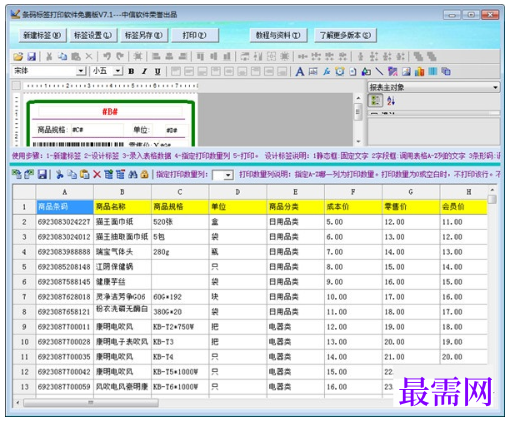511x423 pixels.
Task: Select the shape drawing tool
Action: coord(366,71)
